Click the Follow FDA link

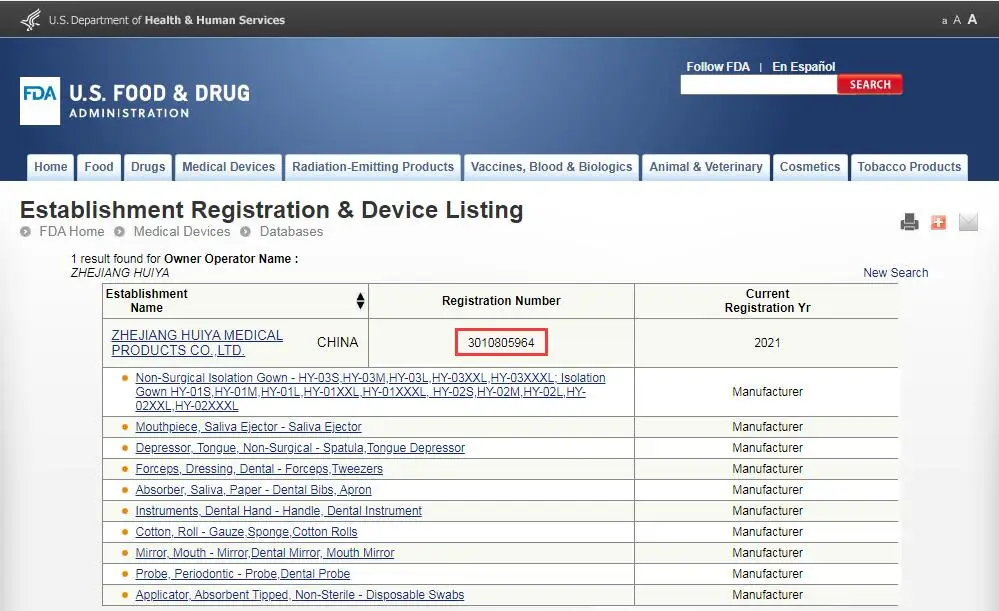click(x=718, y=66)
